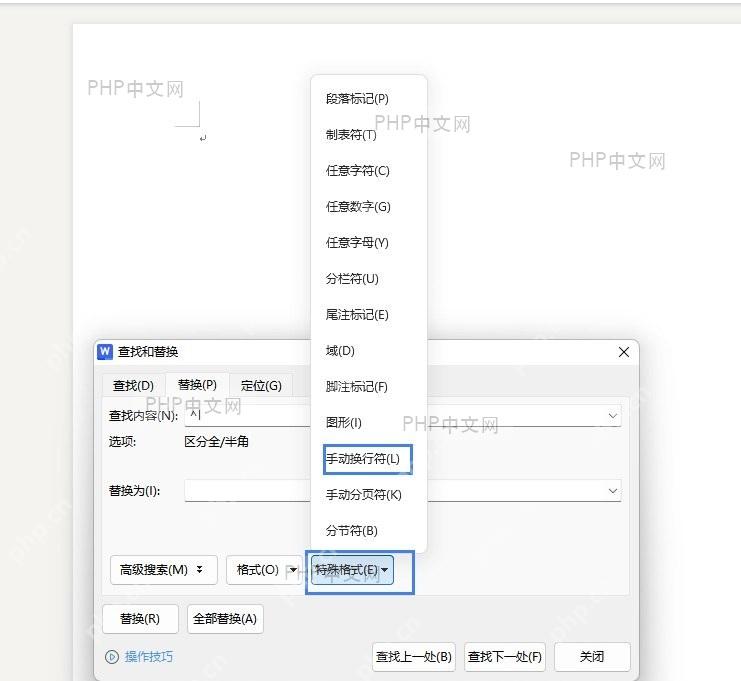Click the 替换(R) button
This screenshot has height=681, width=741.
click(140, 619)
